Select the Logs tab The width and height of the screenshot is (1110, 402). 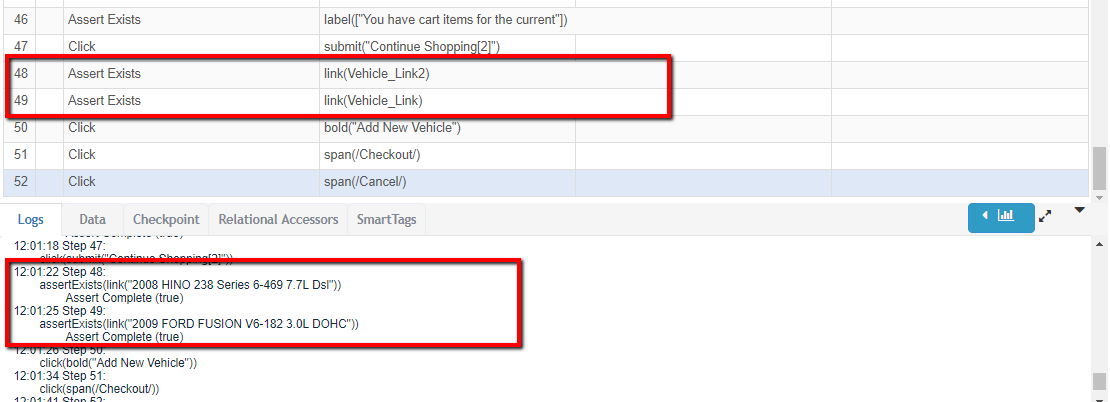pos(30,219)
